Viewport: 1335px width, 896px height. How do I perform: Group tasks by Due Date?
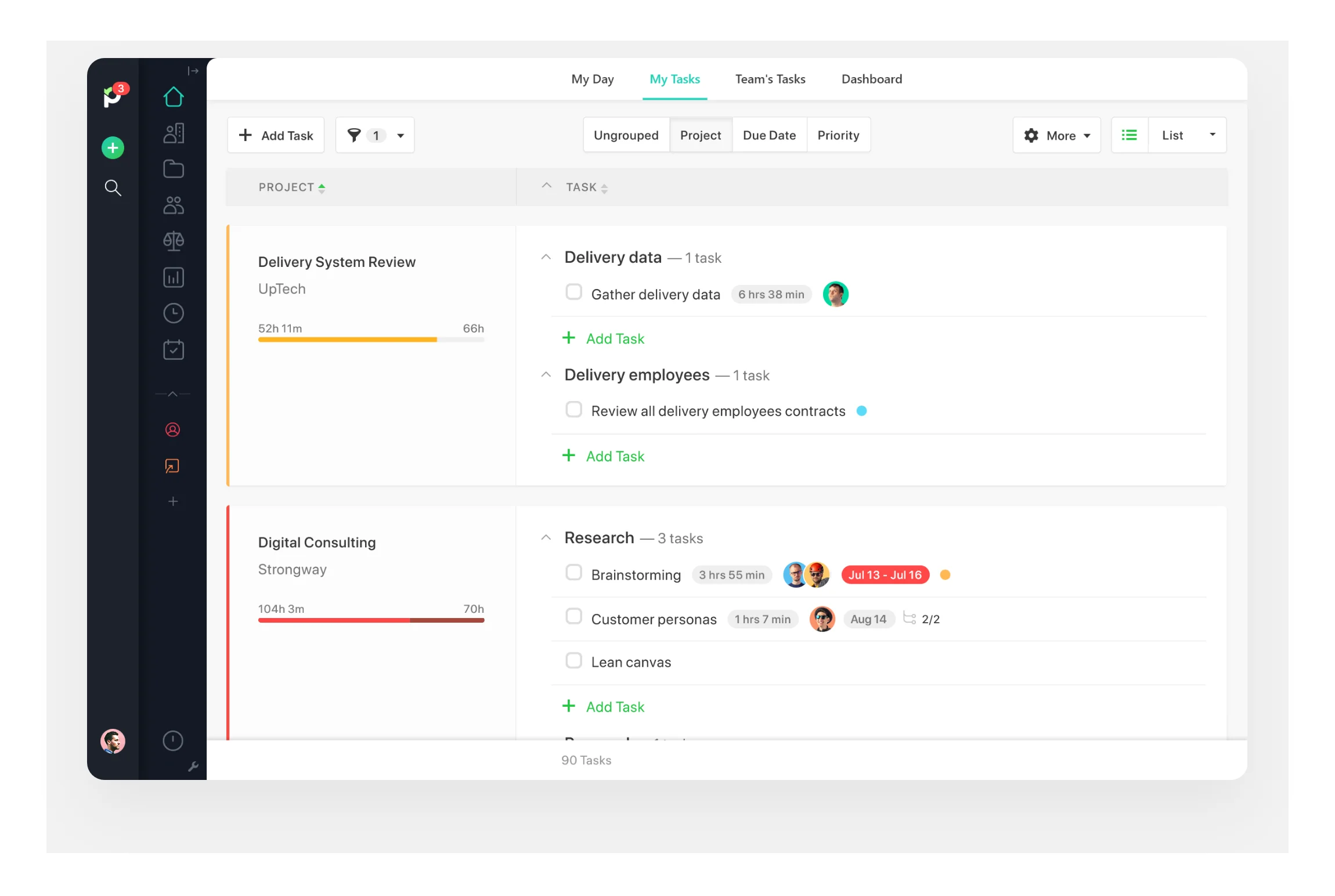770,135
